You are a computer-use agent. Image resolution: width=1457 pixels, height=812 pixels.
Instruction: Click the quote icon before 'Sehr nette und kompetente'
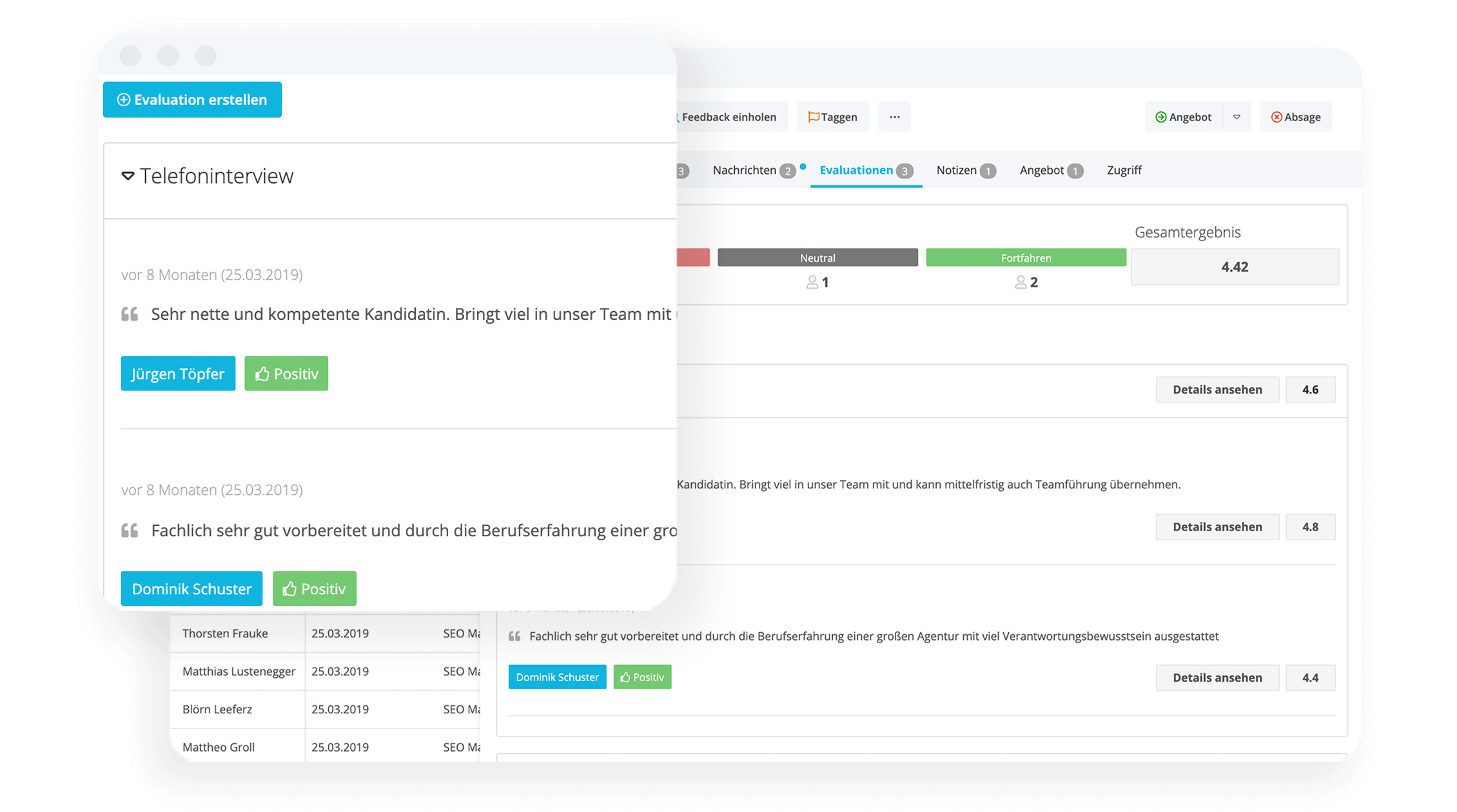(130, 314)
